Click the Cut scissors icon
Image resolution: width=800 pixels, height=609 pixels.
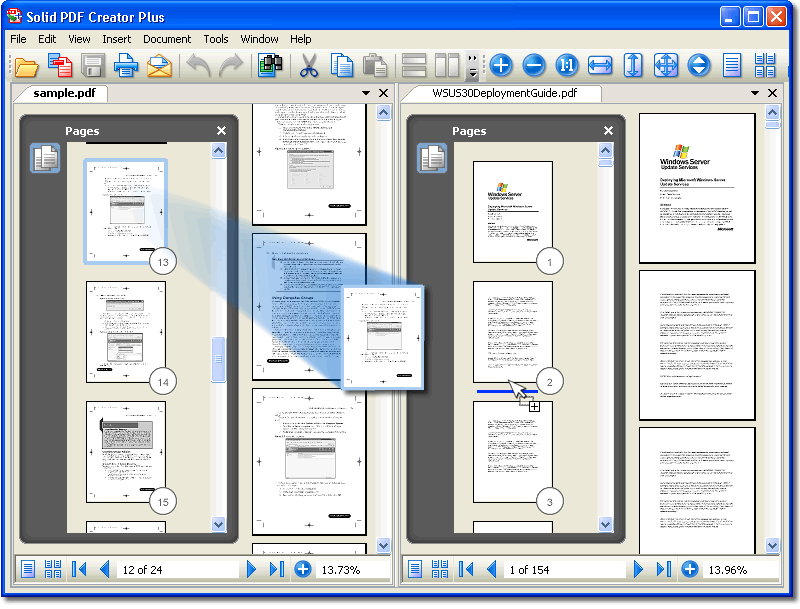309,67
